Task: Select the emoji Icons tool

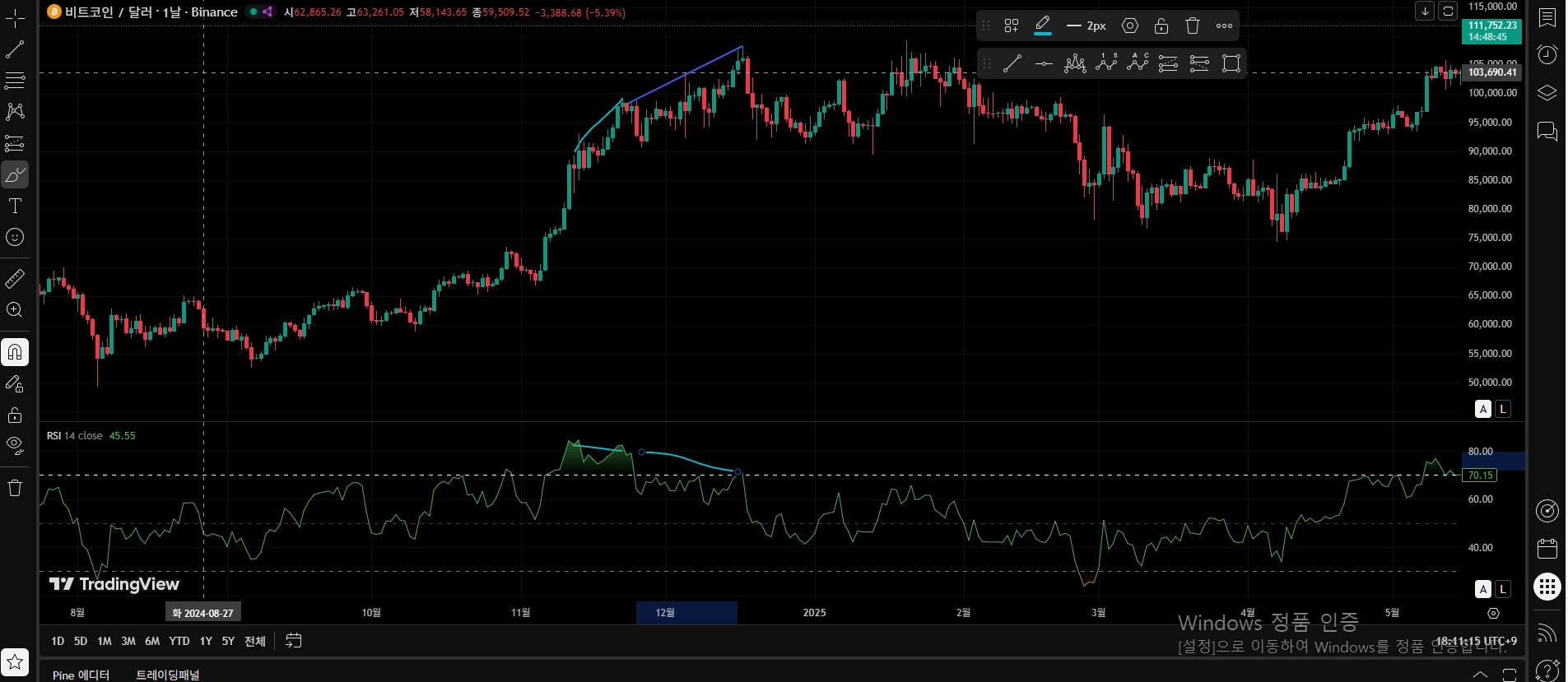Action: pyautogui.click(x=15, y=238)
